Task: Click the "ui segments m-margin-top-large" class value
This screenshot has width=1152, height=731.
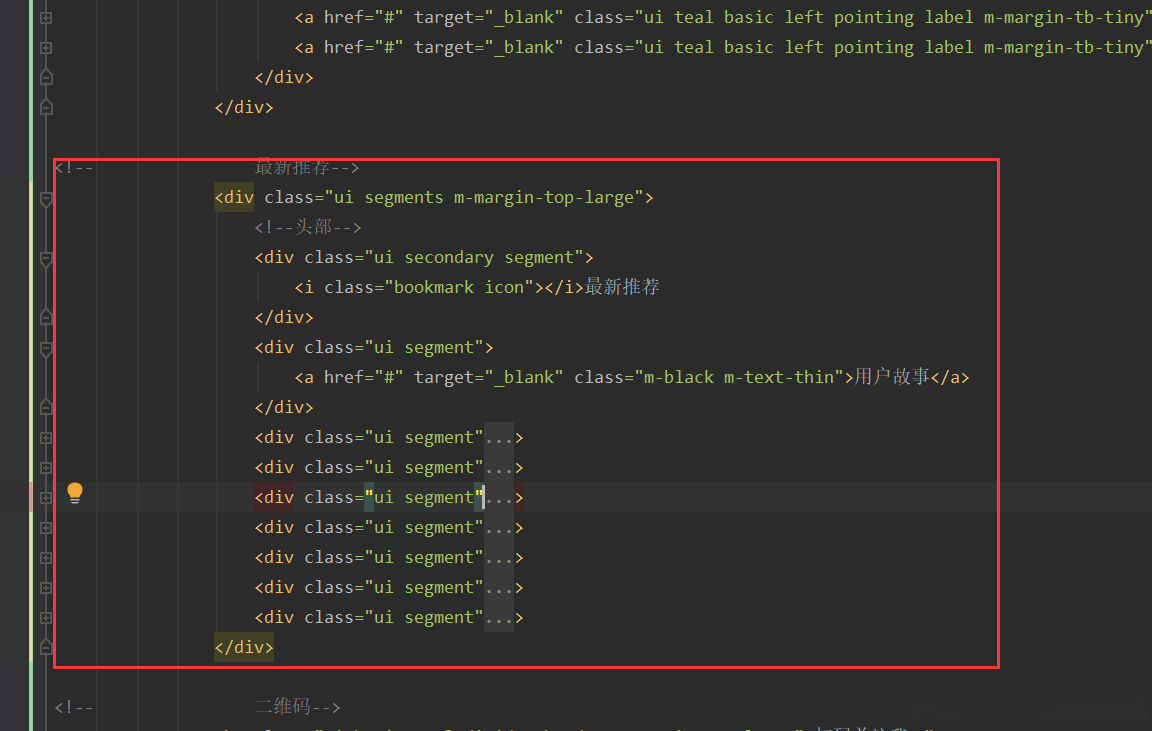Action: coord(485,198)
